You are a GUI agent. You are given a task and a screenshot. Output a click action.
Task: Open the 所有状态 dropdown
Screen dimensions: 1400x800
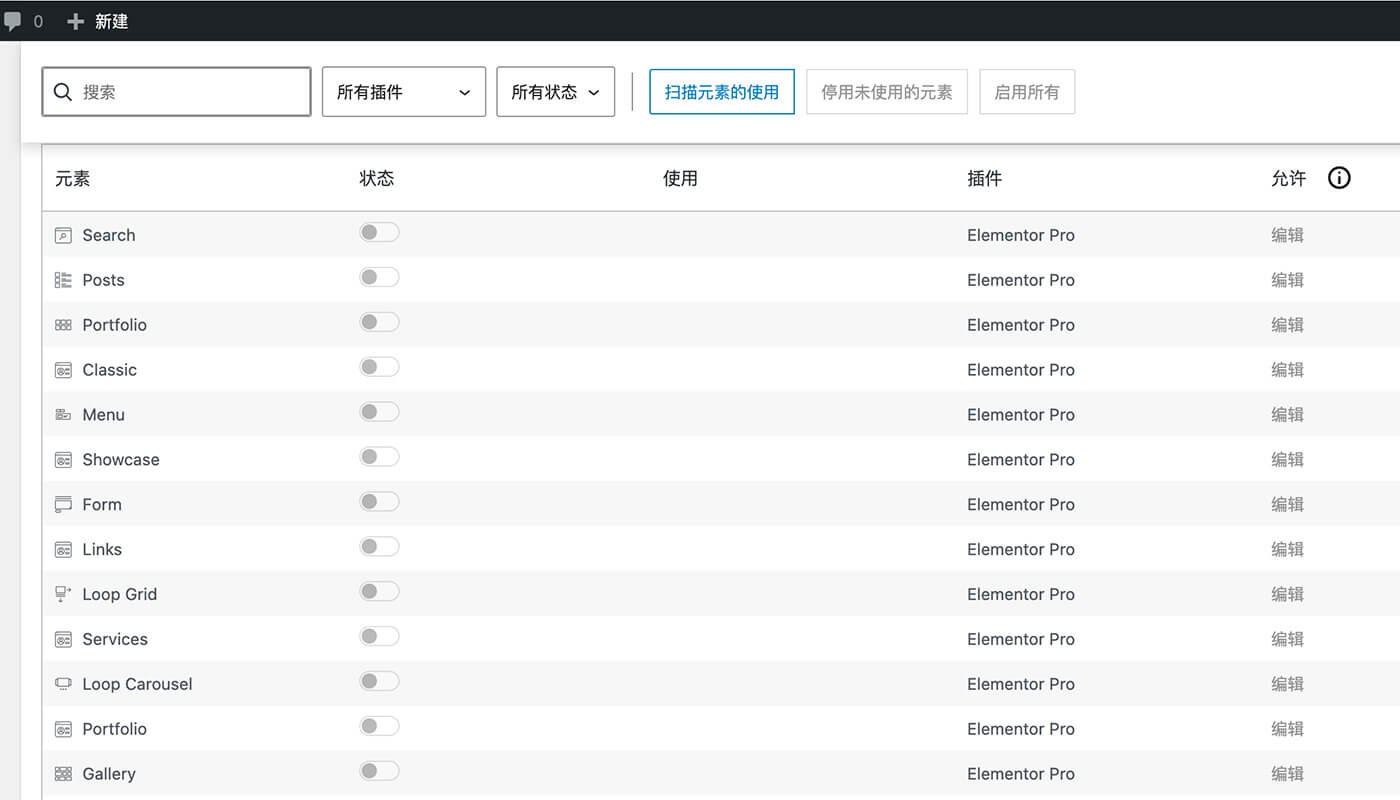tap(555, 91)
